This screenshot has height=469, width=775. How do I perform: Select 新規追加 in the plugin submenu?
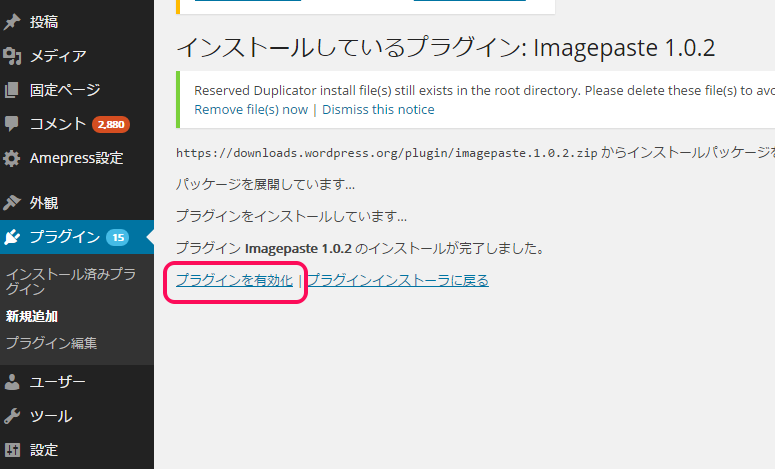pos(32,316)
